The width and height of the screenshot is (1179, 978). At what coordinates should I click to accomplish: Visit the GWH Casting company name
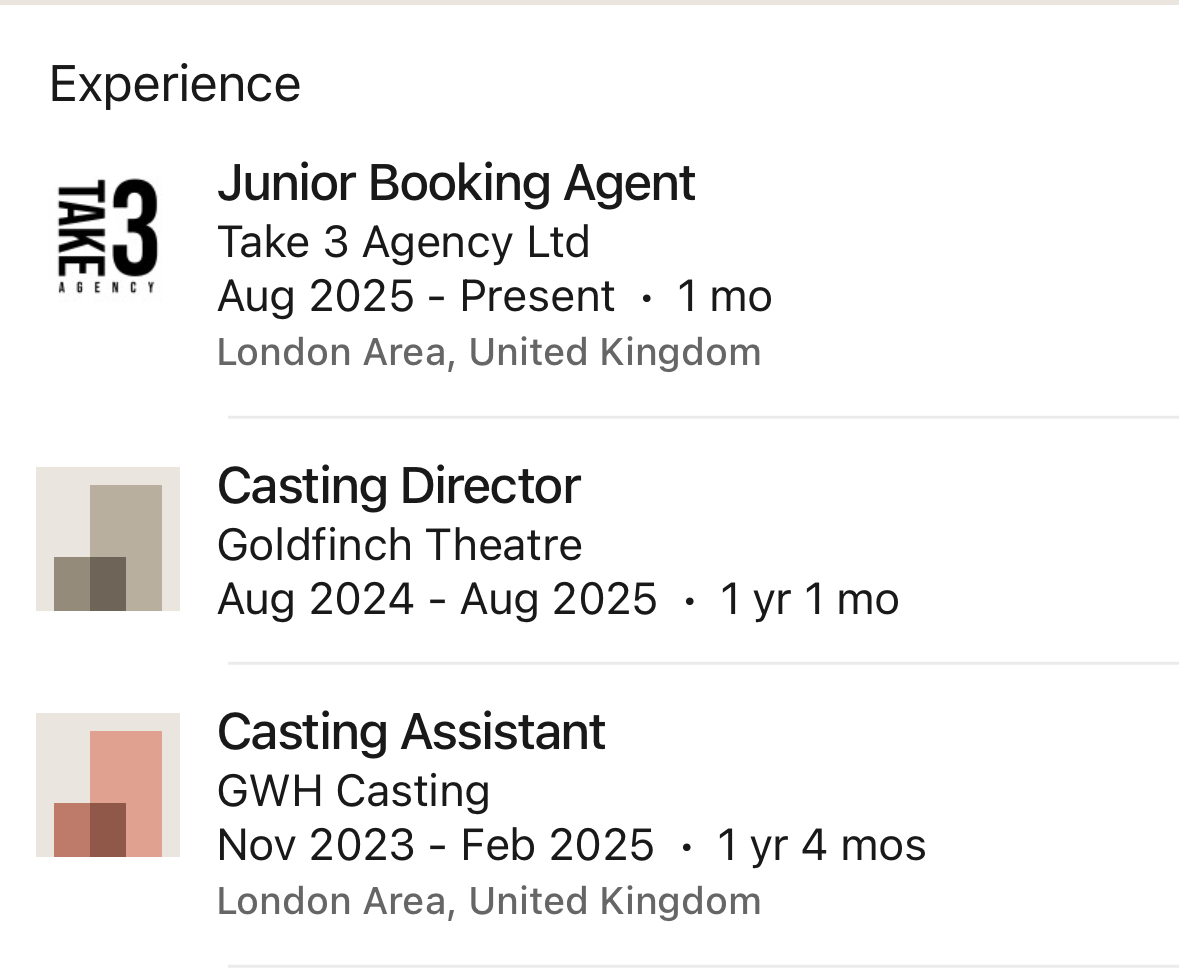353,791
